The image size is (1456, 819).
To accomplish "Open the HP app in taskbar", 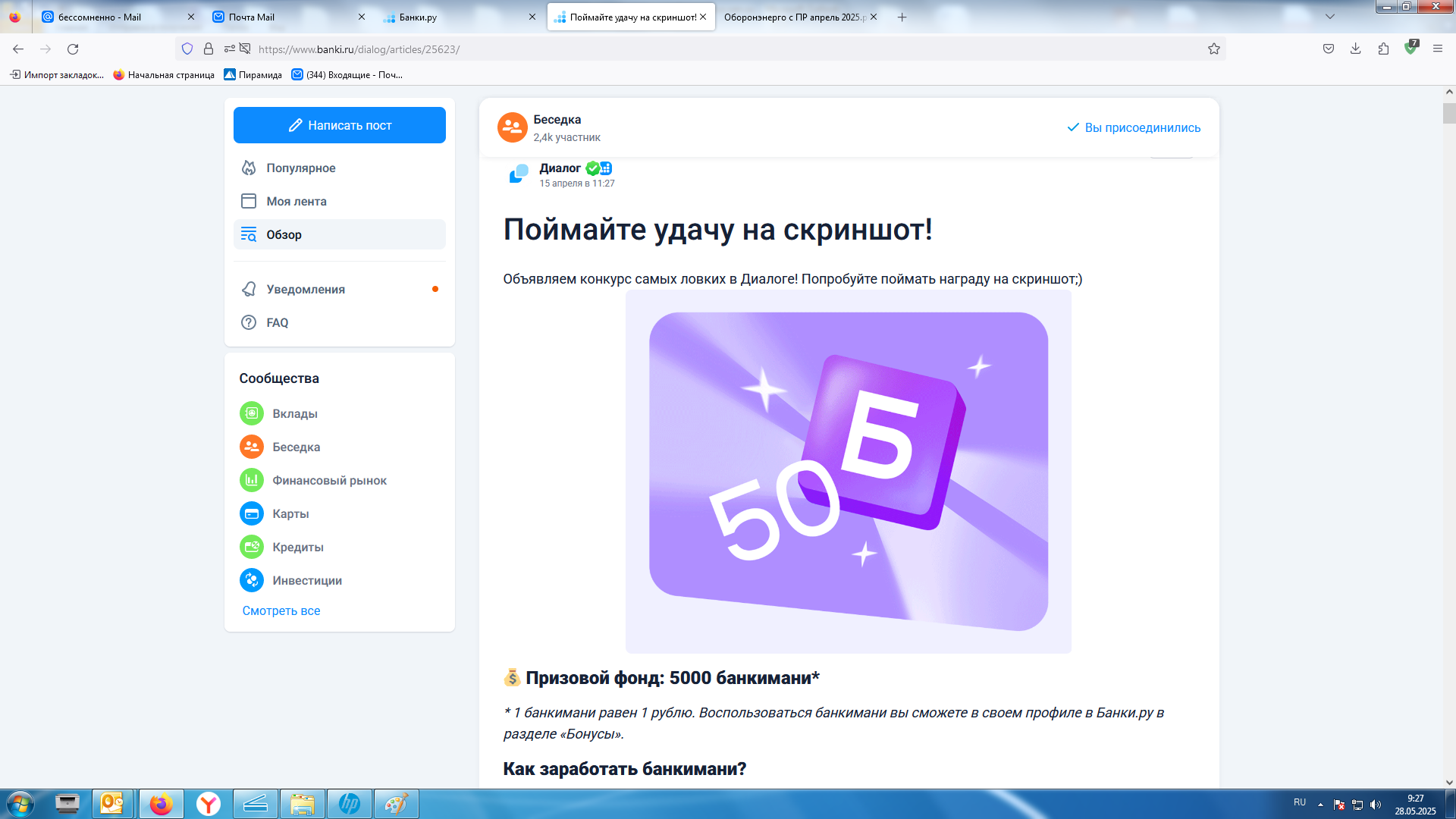I will [x=349, y=804].
